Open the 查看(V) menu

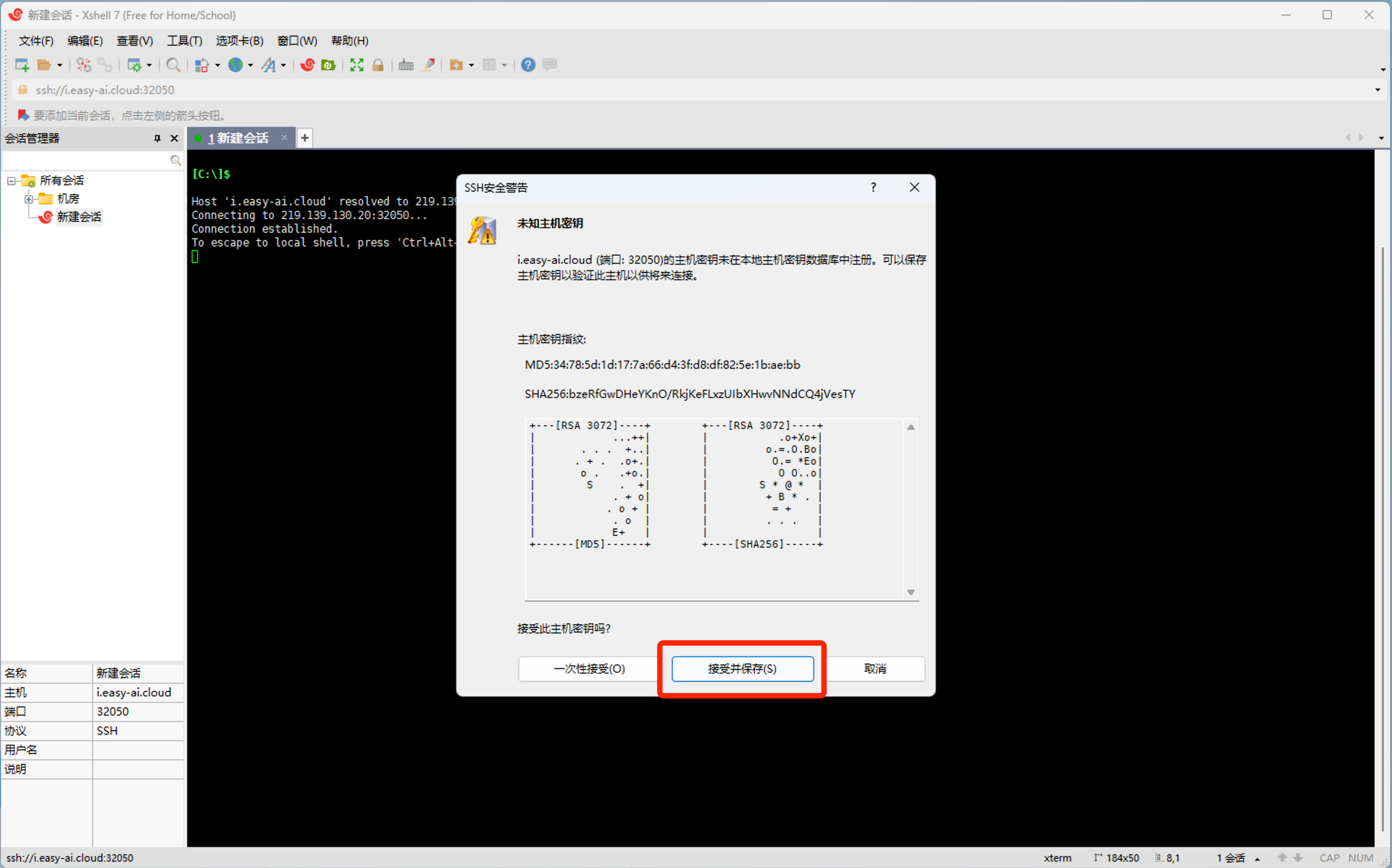tap(135, 41)
